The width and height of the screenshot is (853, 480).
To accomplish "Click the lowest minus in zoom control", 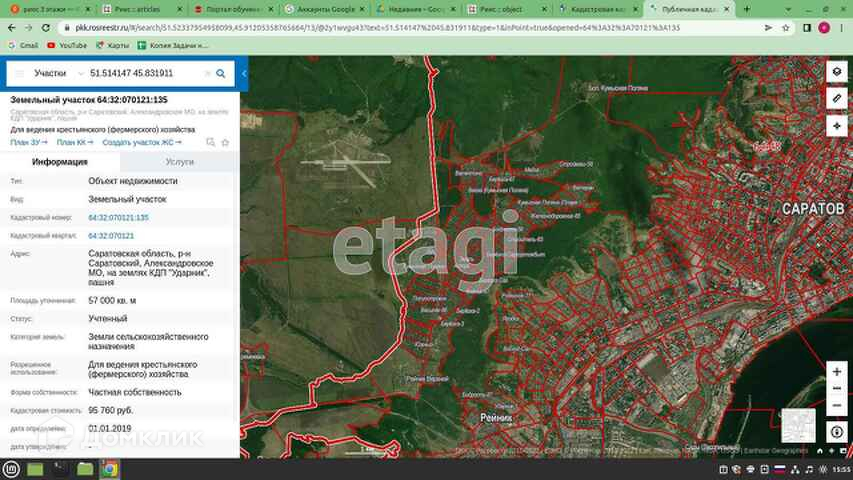I will 837,406.
